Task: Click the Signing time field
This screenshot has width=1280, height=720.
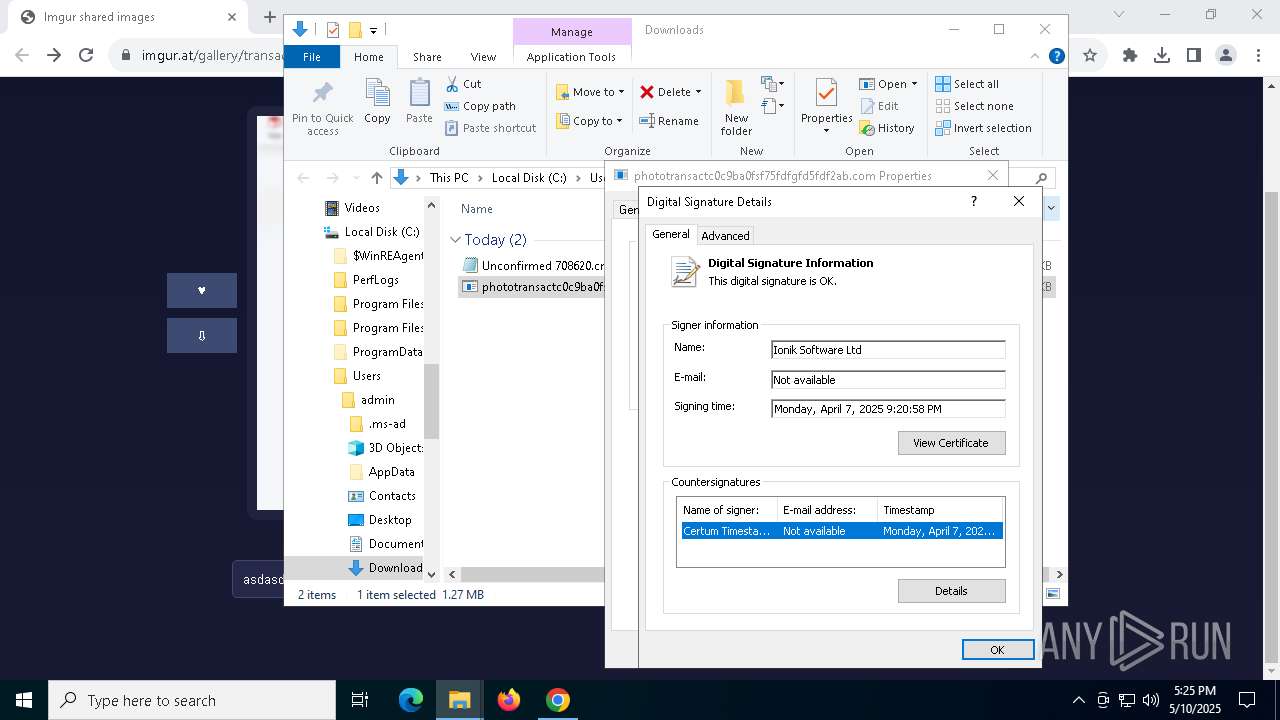Action: (x=888, y=408)
